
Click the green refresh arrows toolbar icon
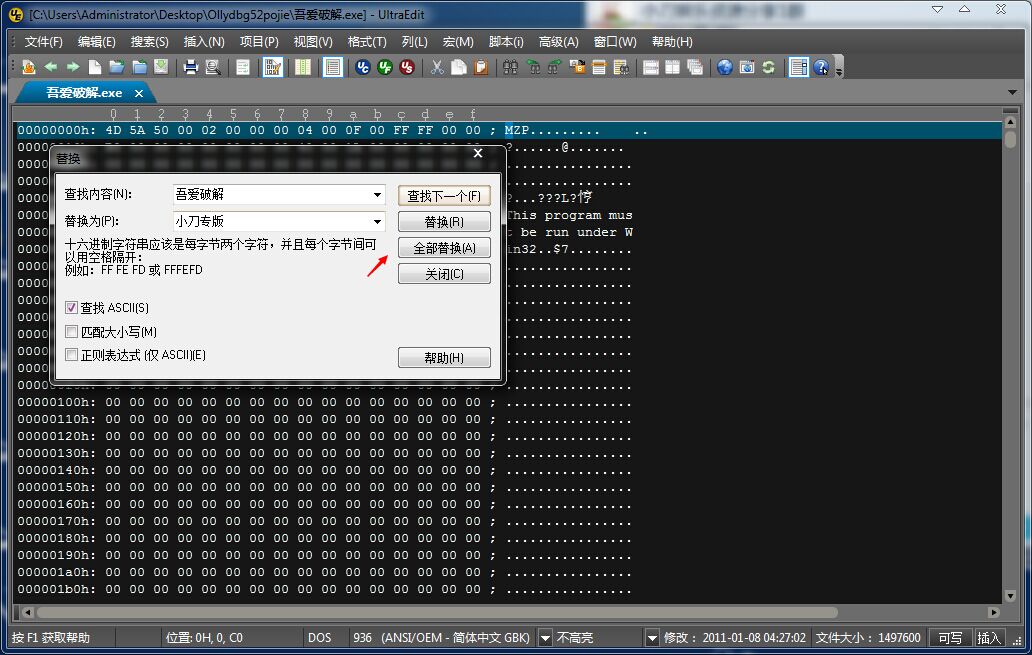(769, 67)
